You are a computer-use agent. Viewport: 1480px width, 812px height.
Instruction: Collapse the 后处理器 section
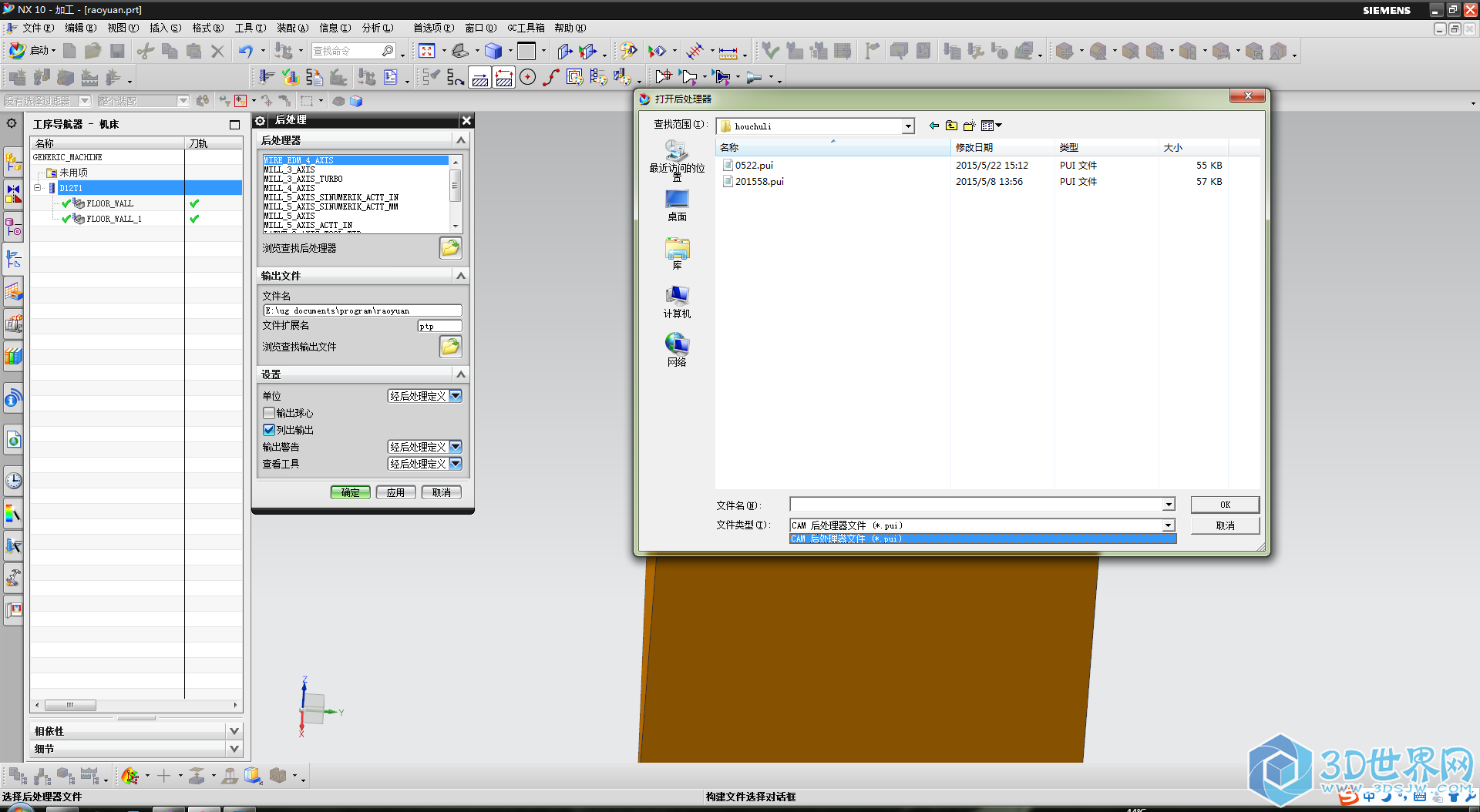(x=461, y=140)
